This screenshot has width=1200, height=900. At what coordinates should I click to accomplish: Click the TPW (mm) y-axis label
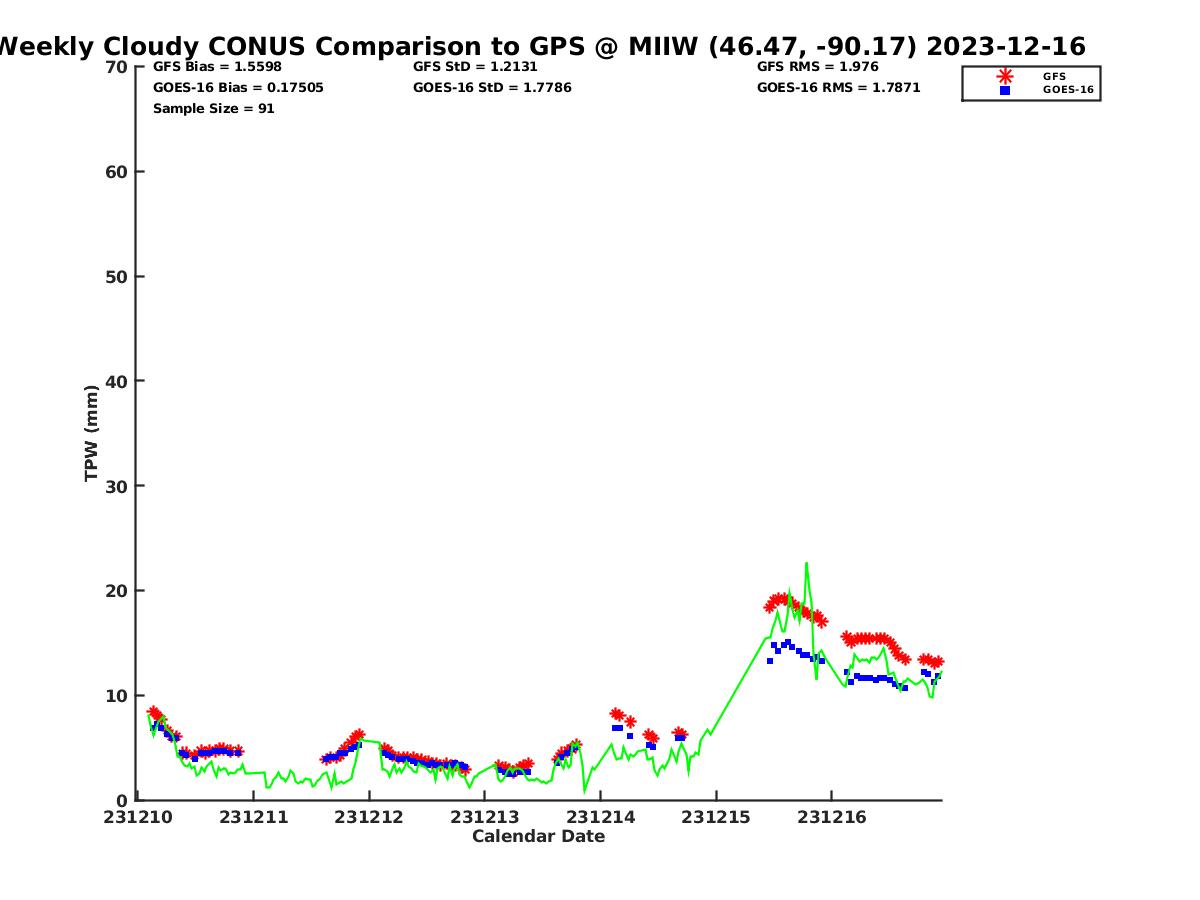click(x=92, y=433)
